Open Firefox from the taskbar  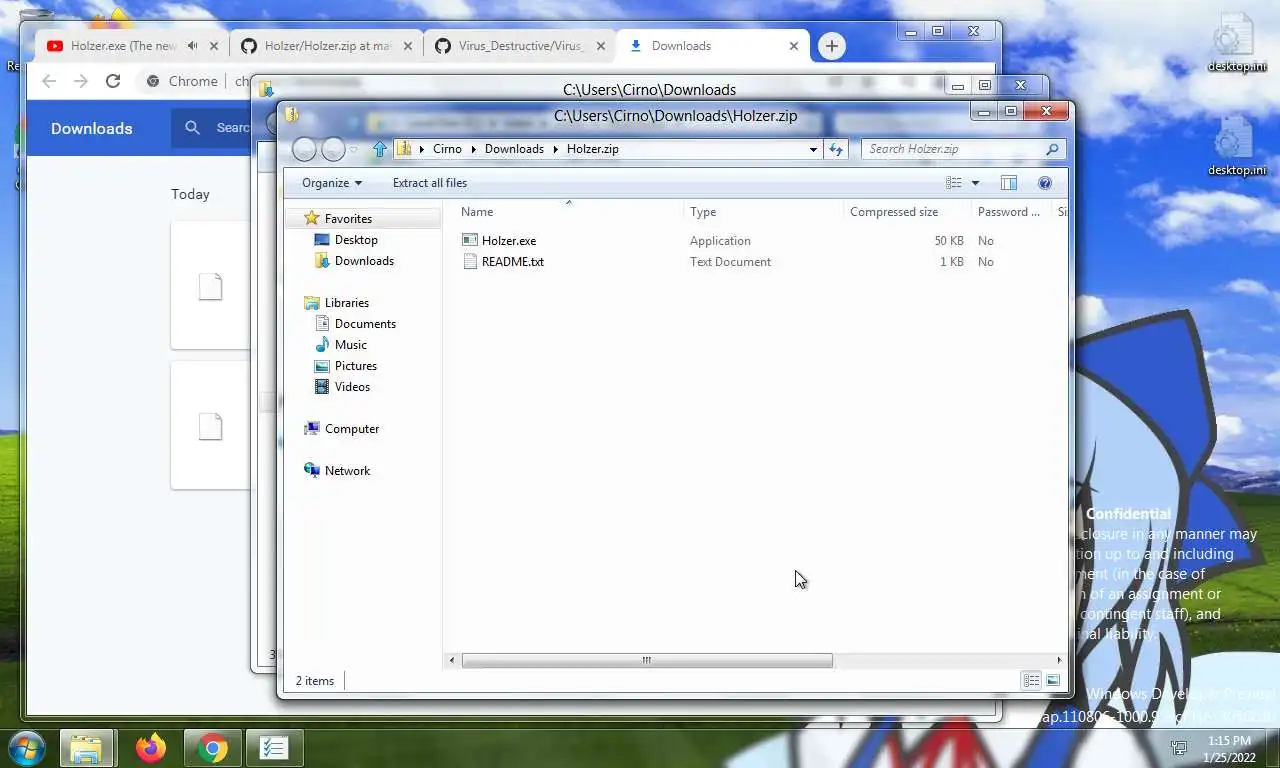pos(151,748)
